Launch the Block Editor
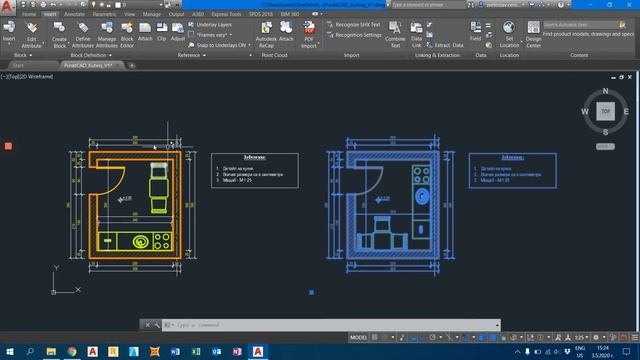The image size is (640, 360). tap(127, 35)
